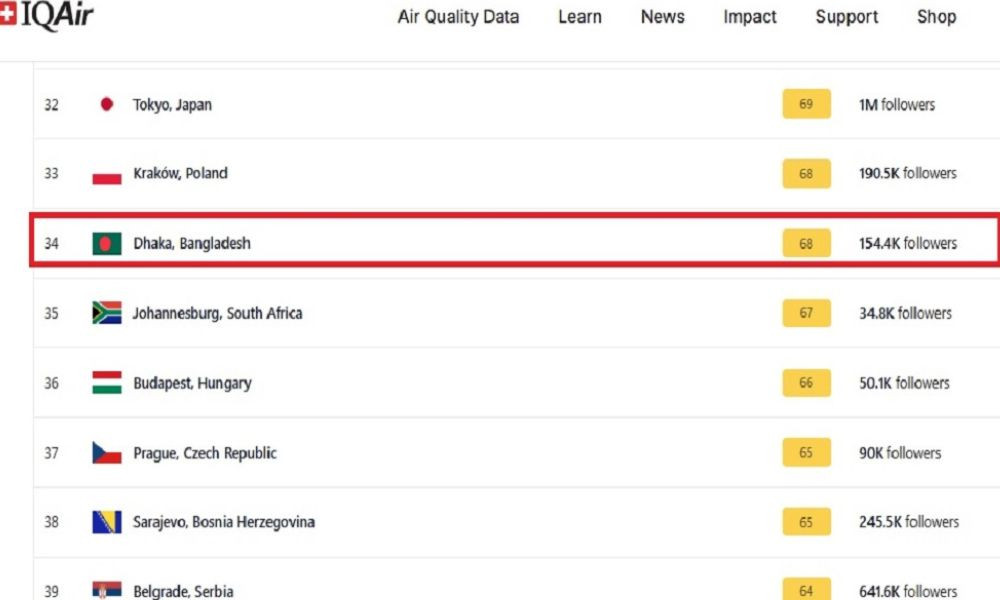Open Tokyo, Japan city page
Screen dimensions: 1000x600
coord(172,105)
